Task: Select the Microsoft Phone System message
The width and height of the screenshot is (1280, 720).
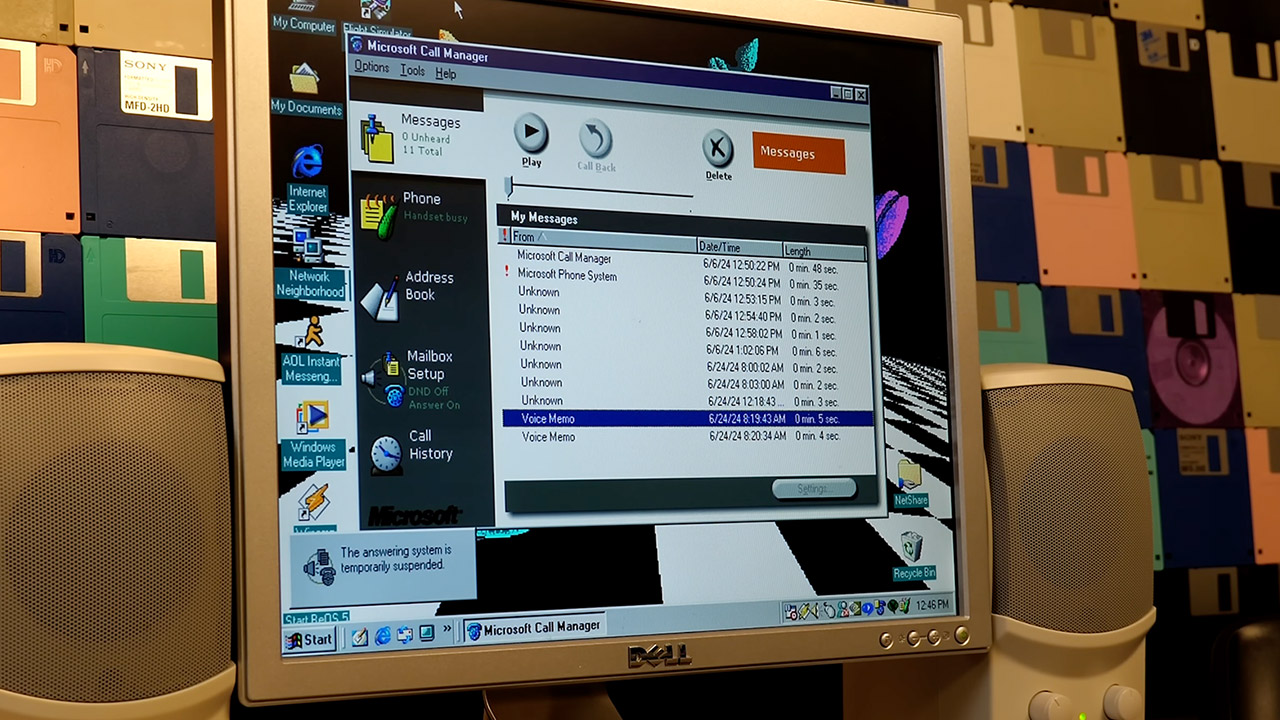Action: click(x=567, y=275)
